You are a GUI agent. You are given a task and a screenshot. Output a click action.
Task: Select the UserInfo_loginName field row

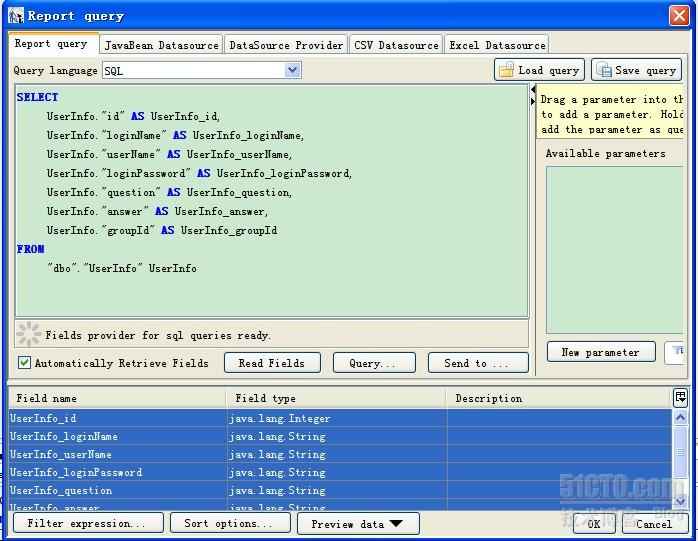[x=340, y=436]
